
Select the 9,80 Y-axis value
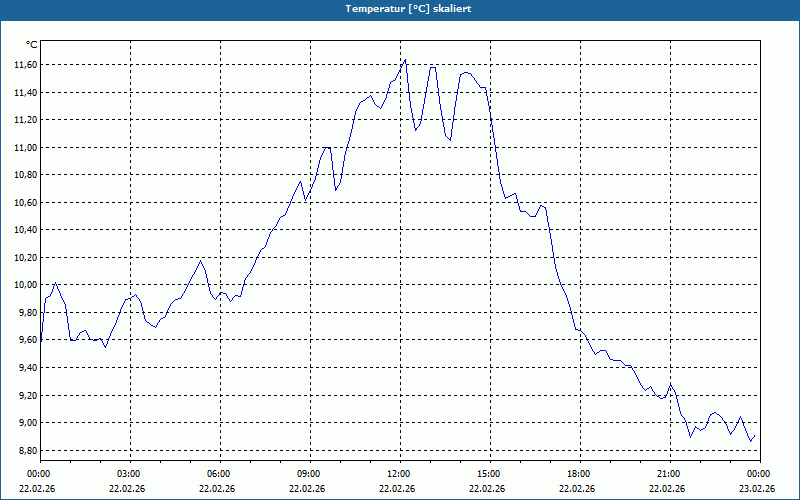coord(28,312)
